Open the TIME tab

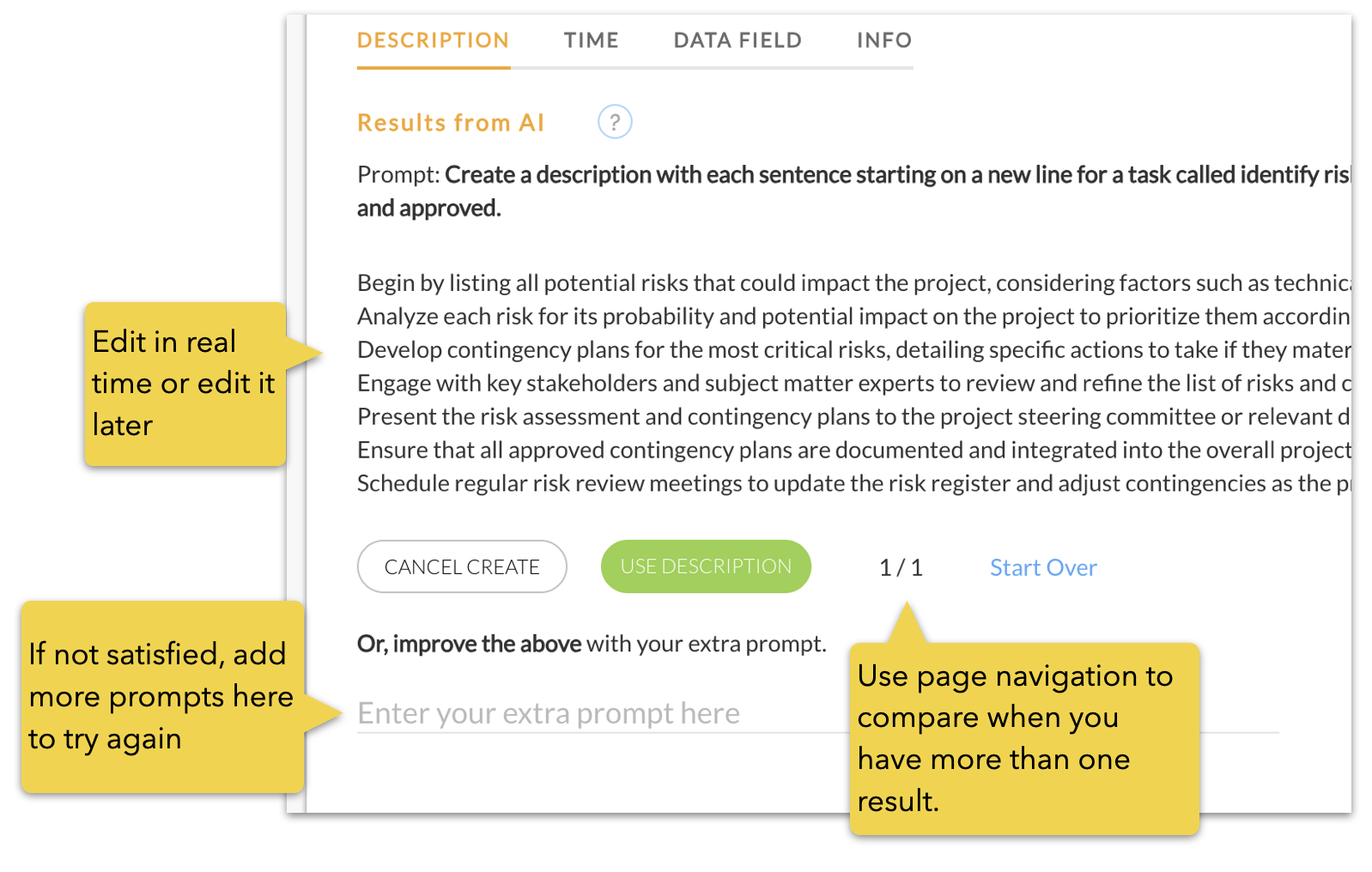point(592,40)
